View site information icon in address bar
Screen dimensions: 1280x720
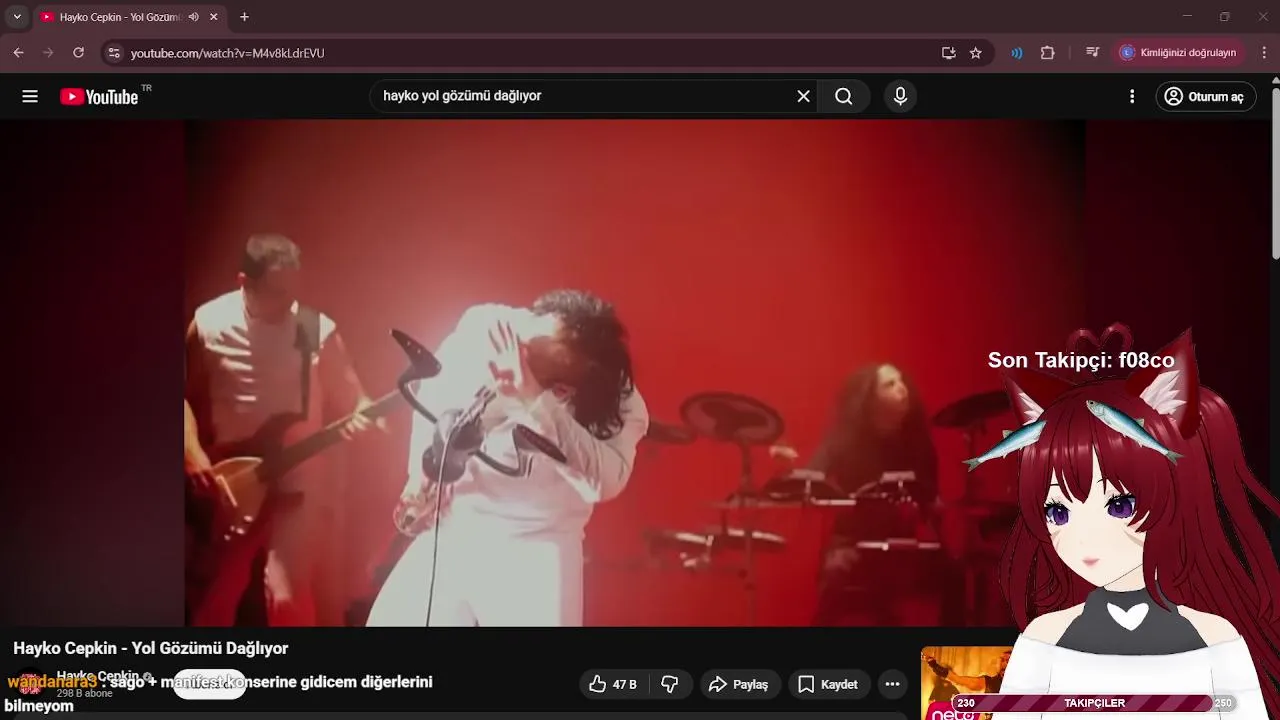(x=114, y=53)
